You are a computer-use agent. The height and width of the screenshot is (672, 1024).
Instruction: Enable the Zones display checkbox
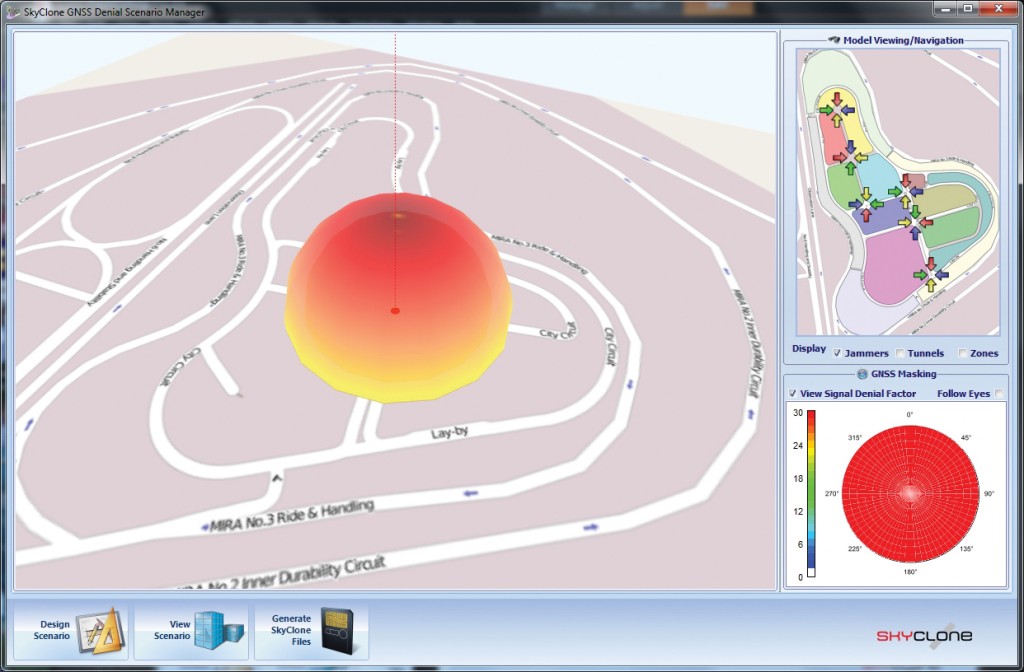click(x=962, y=353)
